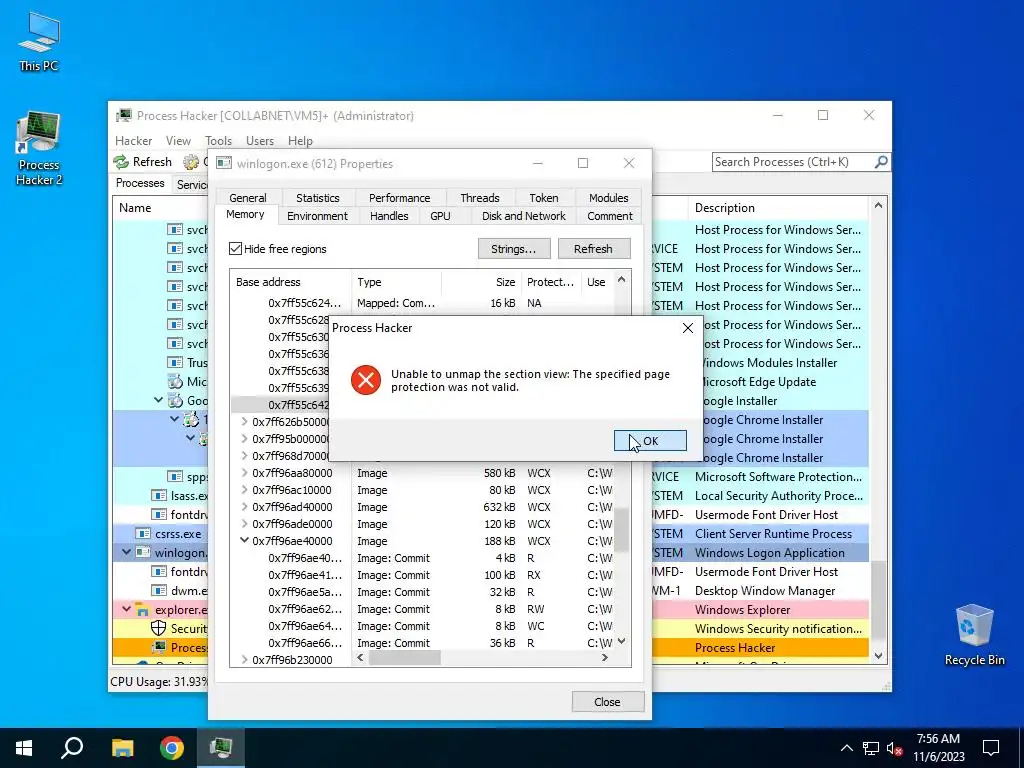Select the Processes tab in main window
1024x768 pixels.
[140, 183]
